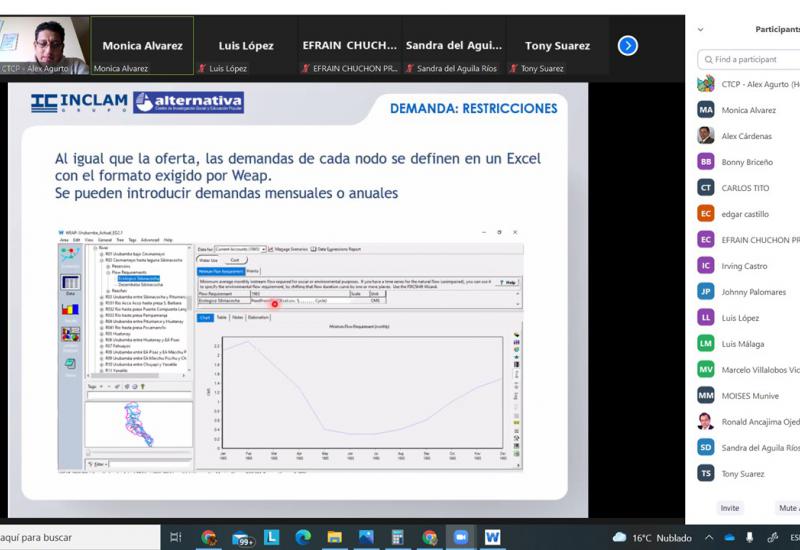Show hidden system tray icons
Viewport: 800px width, 550px height.
(709, 538)
